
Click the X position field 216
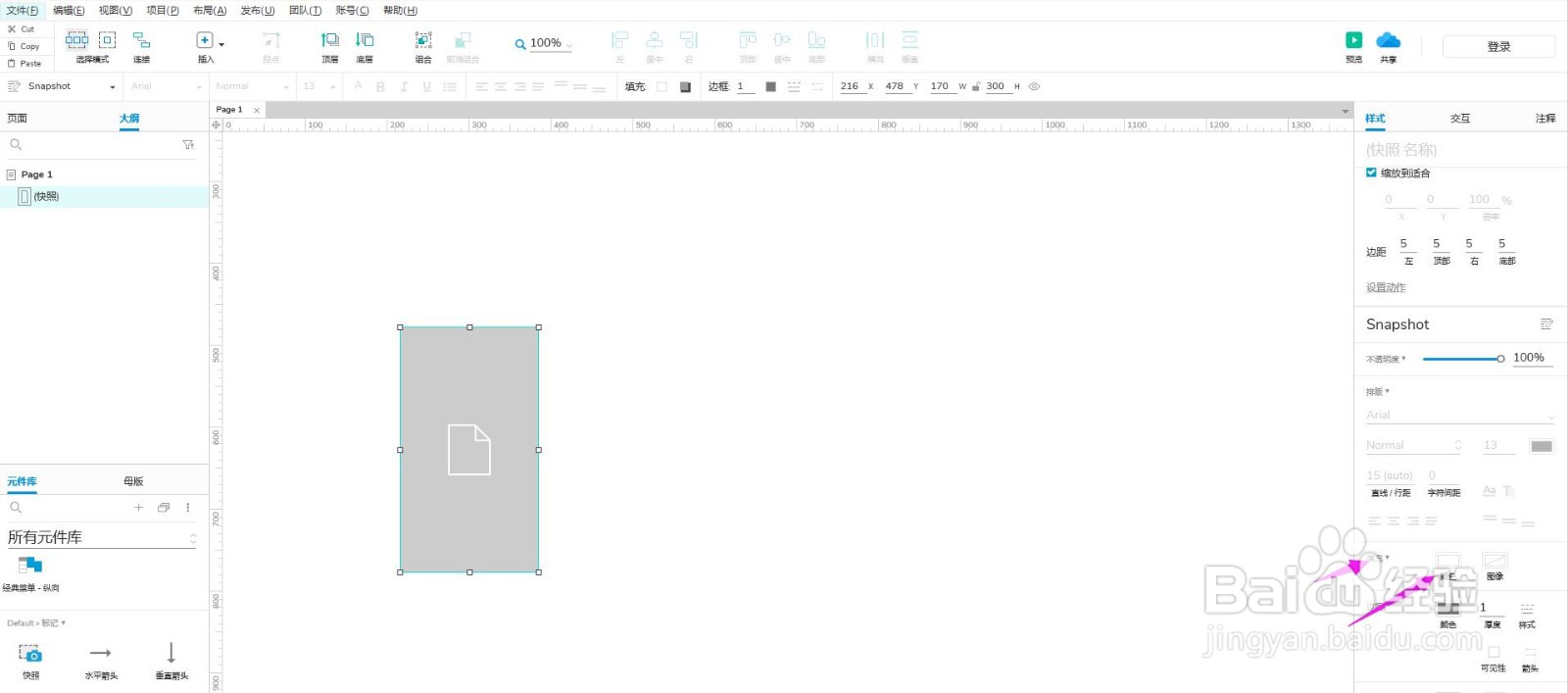coord(850,86)
